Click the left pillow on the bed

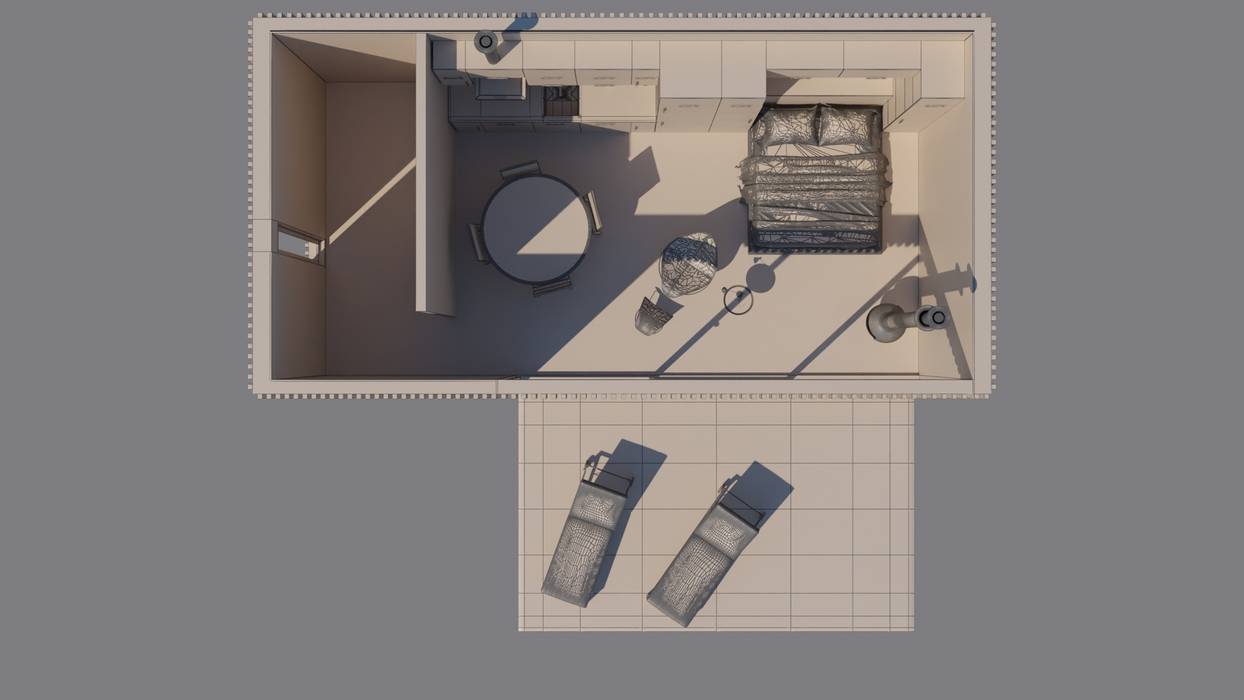click(x=784, y=127)
